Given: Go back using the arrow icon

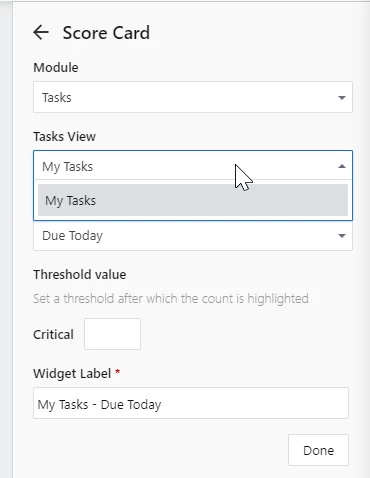Looking at the screenshot, I should 41,33.
